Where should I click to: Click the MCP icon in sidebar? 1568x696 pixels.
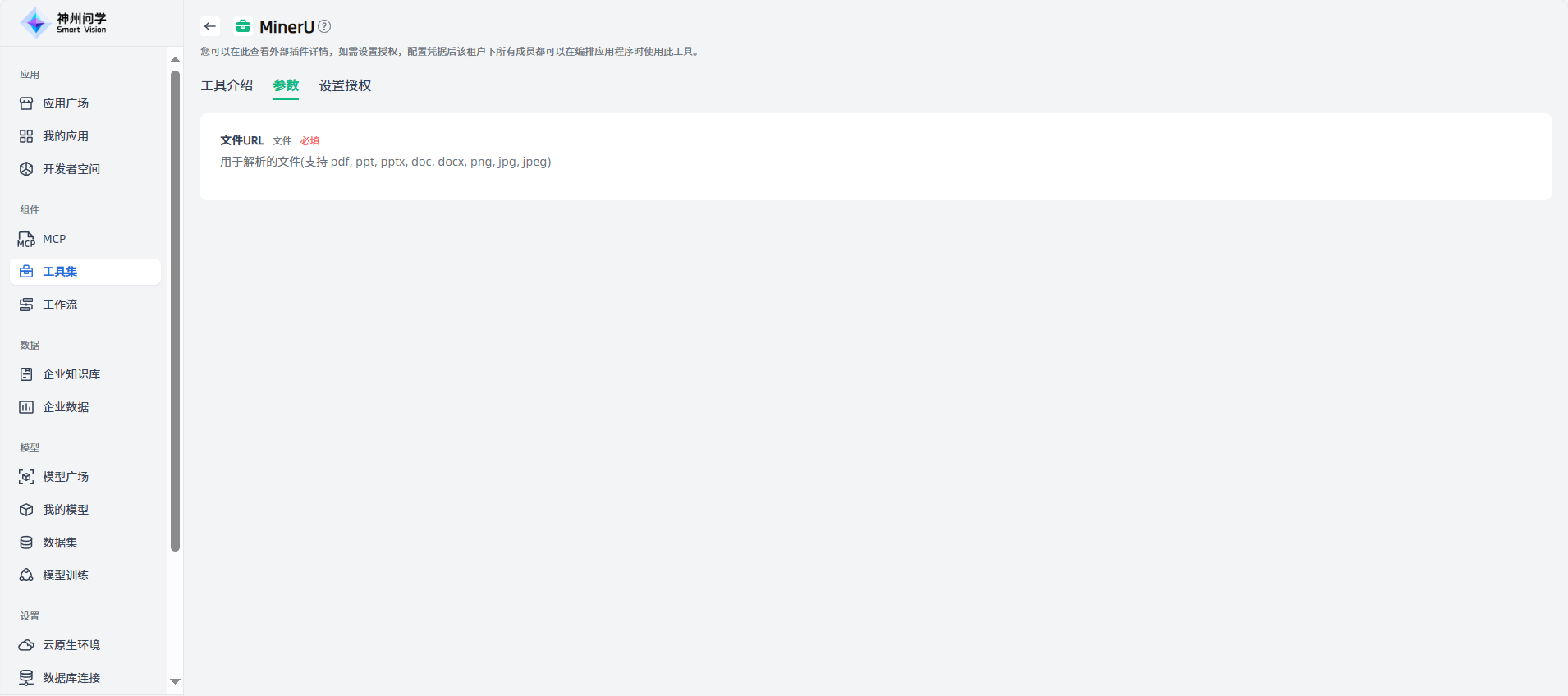(x=26, y=239)
